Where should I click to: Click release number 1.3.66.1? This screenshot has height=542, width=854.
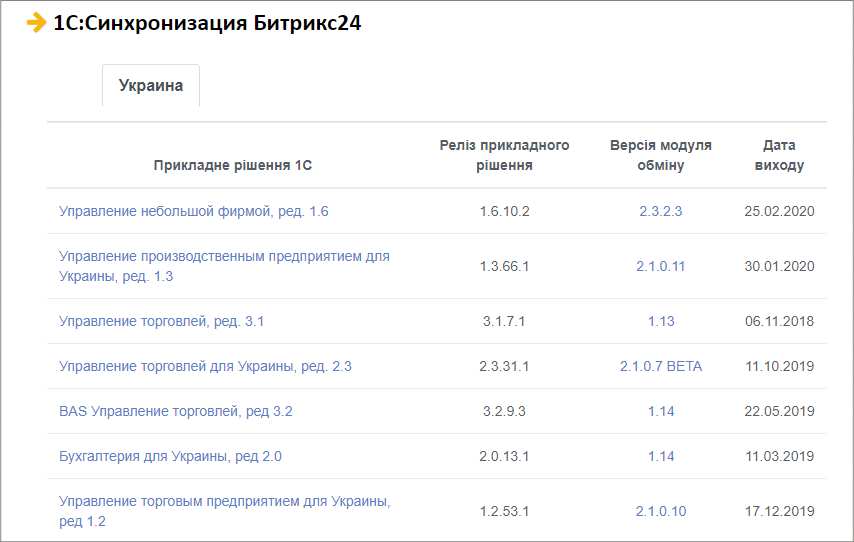(x=504, y=266)
